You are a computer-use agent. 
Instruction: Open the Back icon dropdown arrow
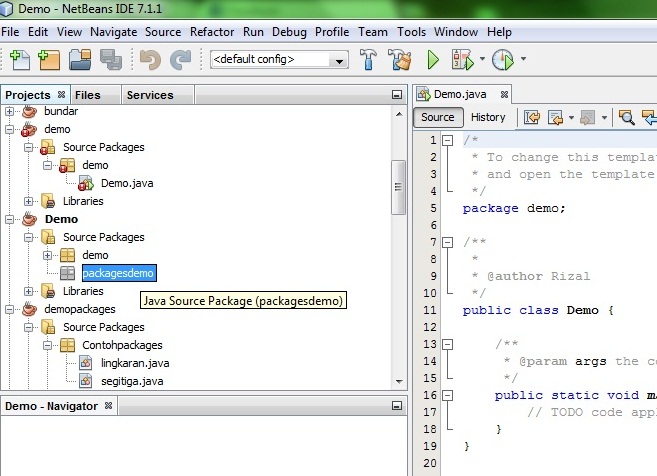(x=571, y=118)
